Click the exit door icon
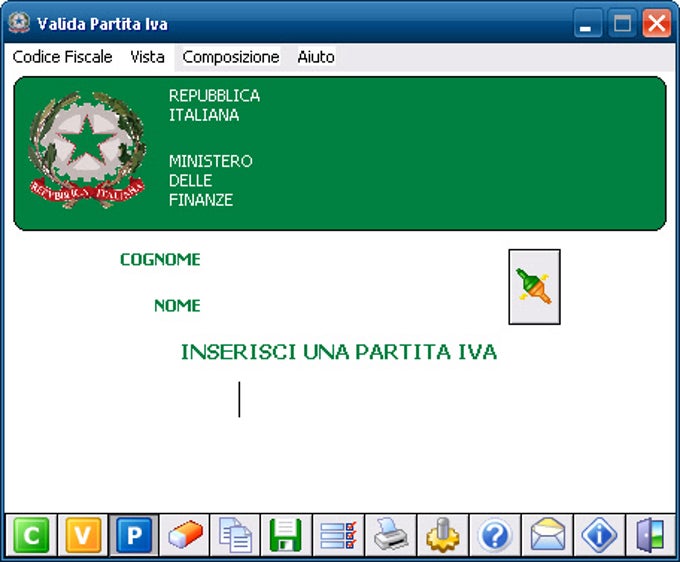 click(650, 535)
